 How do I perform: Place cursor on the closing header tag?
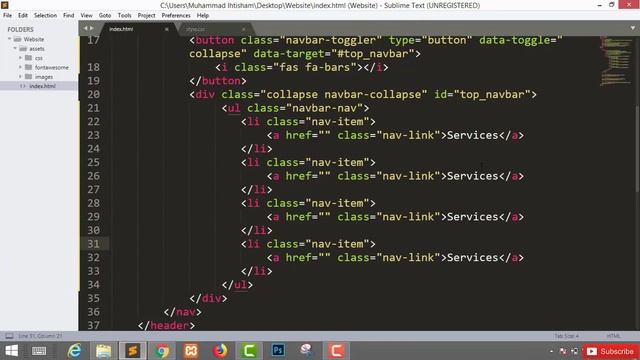(167, 325)
